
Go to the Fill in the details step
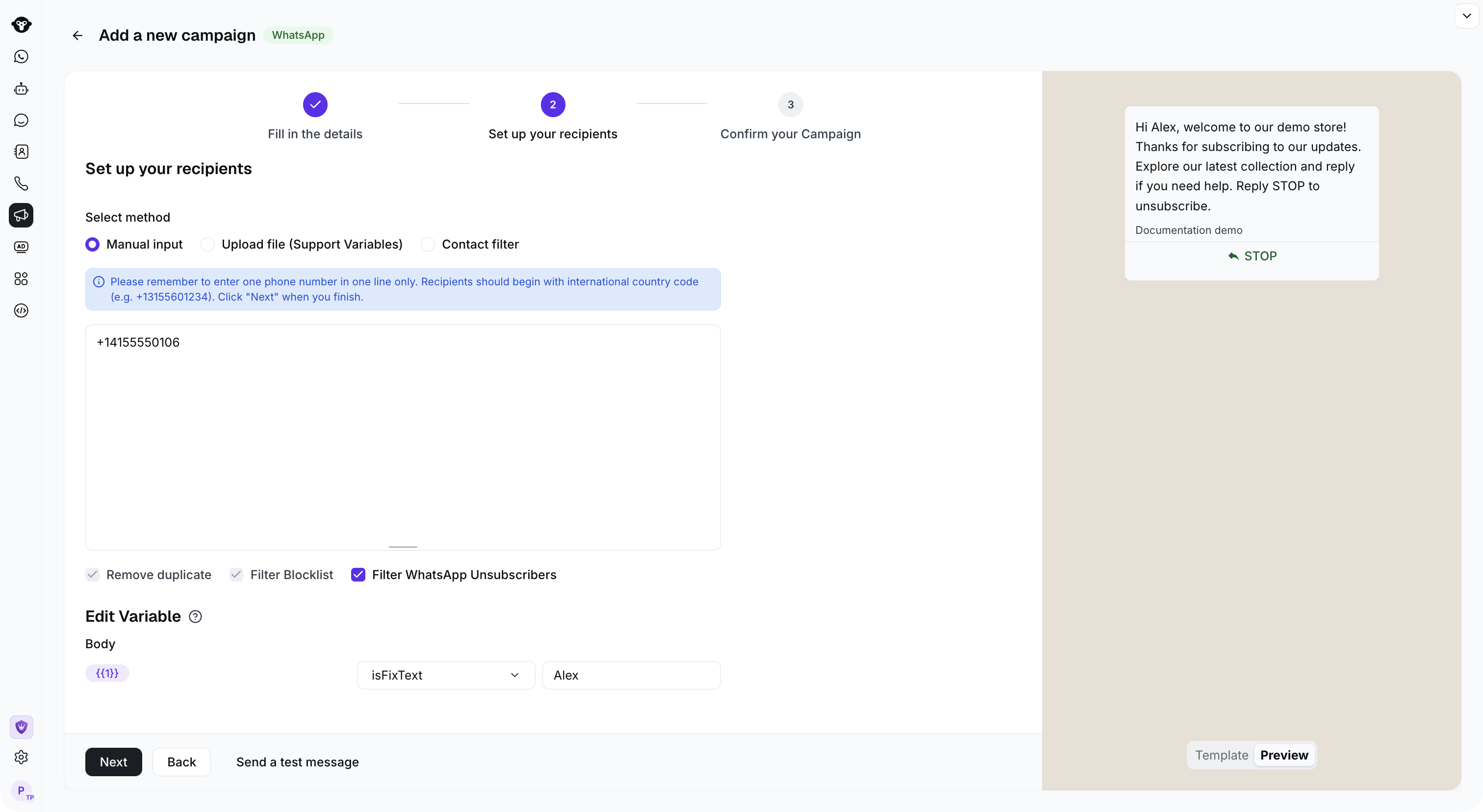[315, 117]
